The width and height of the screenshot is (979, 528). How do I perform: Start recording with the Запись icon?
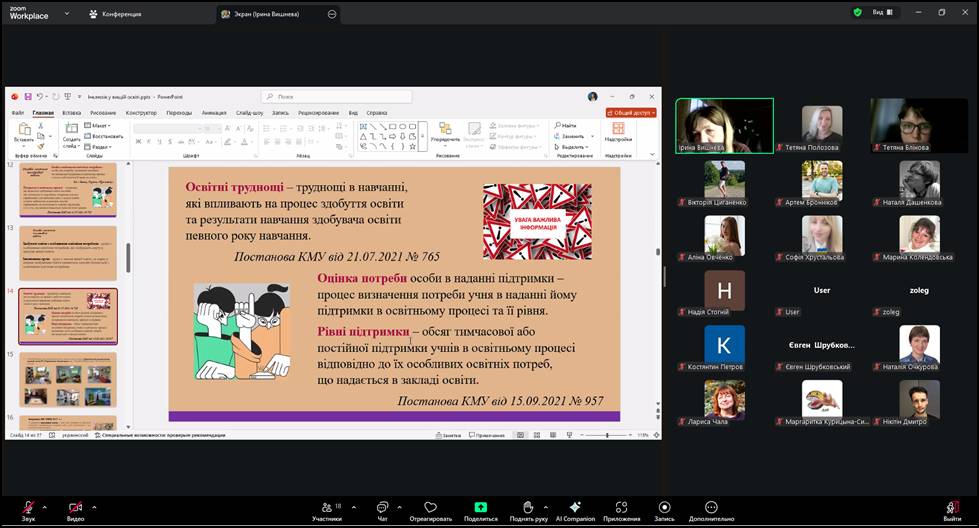(664, 508)
